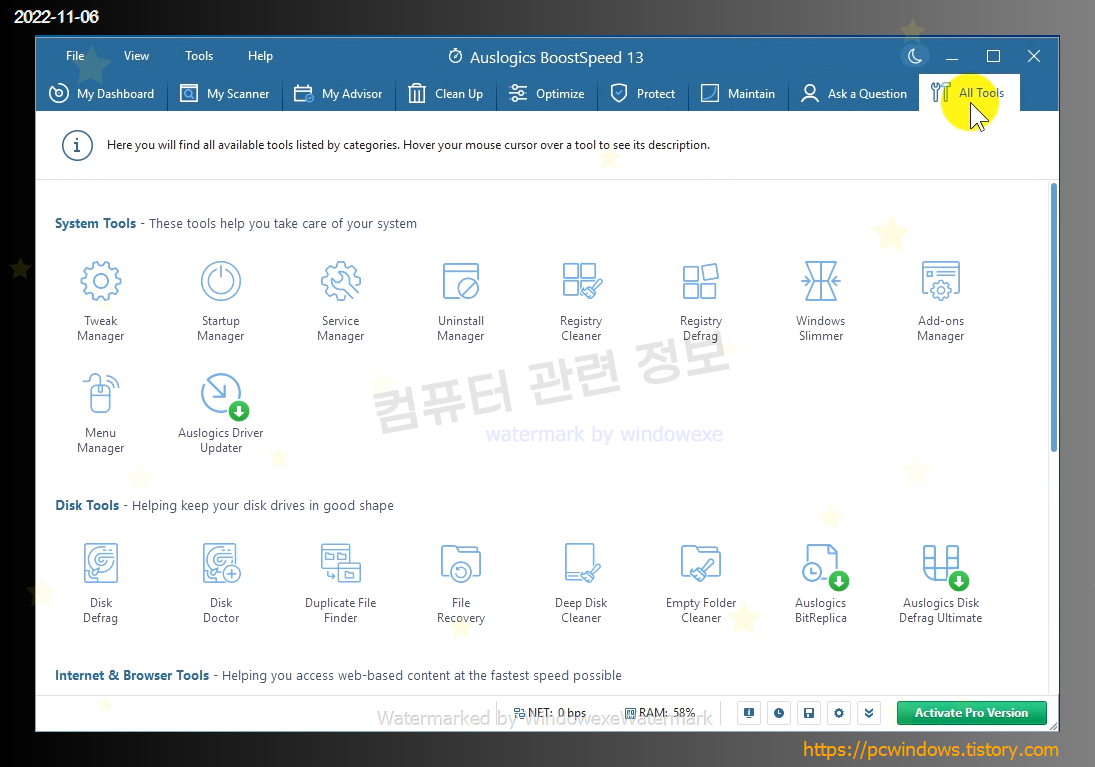1095x767 pixels.
Task: Switch to Optimize tab
Action: (x=547, y=94)
